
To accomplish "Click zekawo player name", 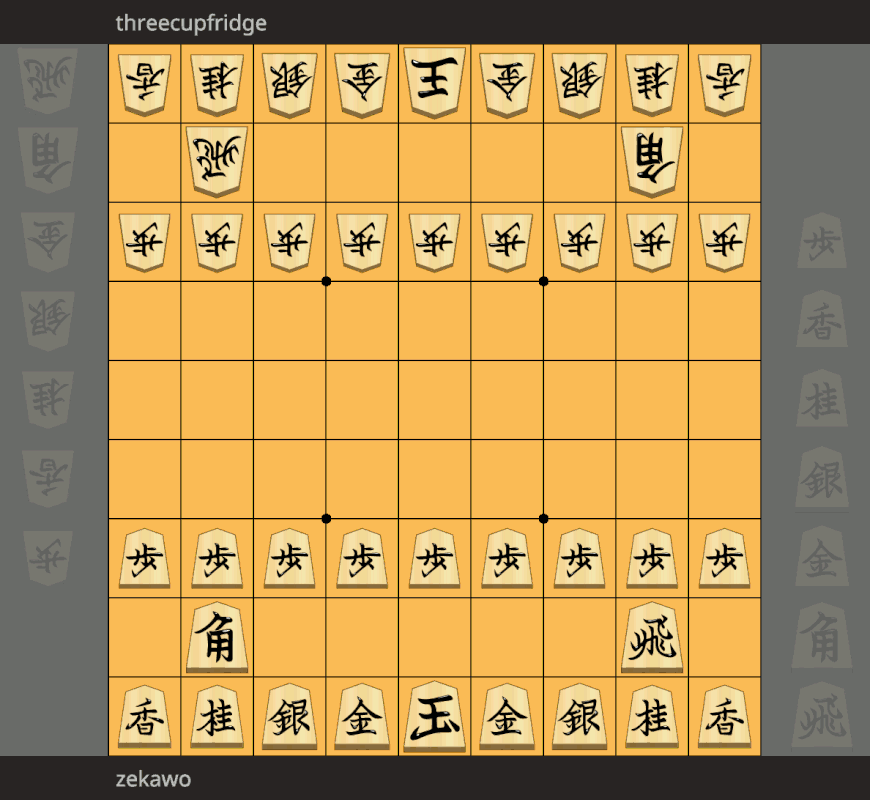I will click(153, 779).
